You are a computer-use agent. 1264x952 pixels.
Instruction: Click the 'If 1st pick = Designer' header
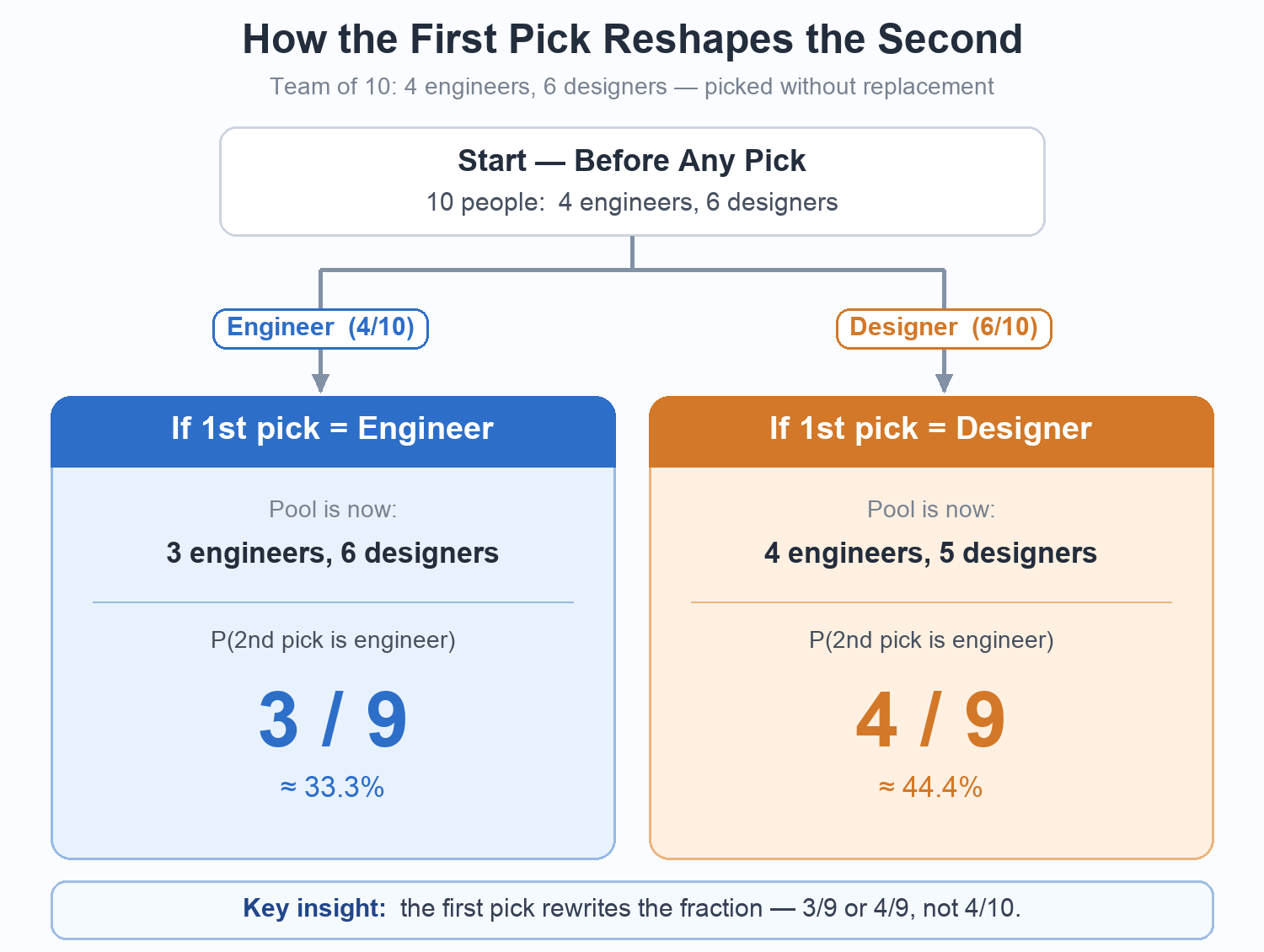(931, 430)
